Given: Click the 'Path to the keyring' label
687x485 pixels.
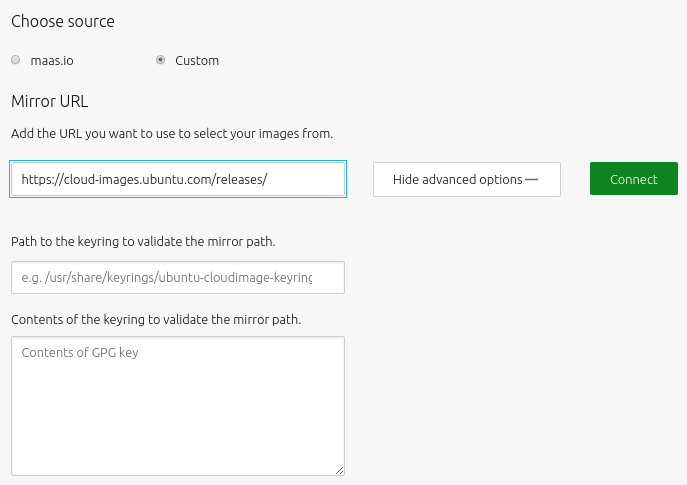Looking at the screenshot, I should (x=143, y=241).
